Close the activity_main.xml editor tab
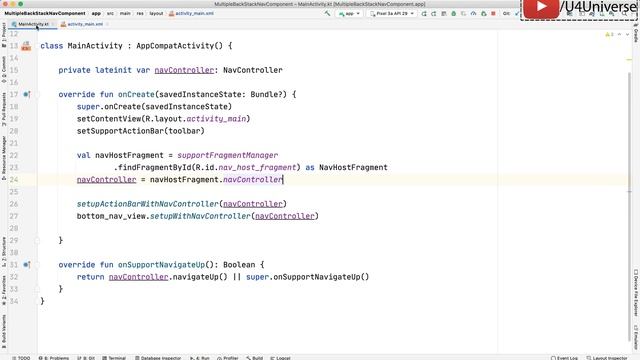The height and width of the screenshot is (360, 640). click(x=107, y=24)
